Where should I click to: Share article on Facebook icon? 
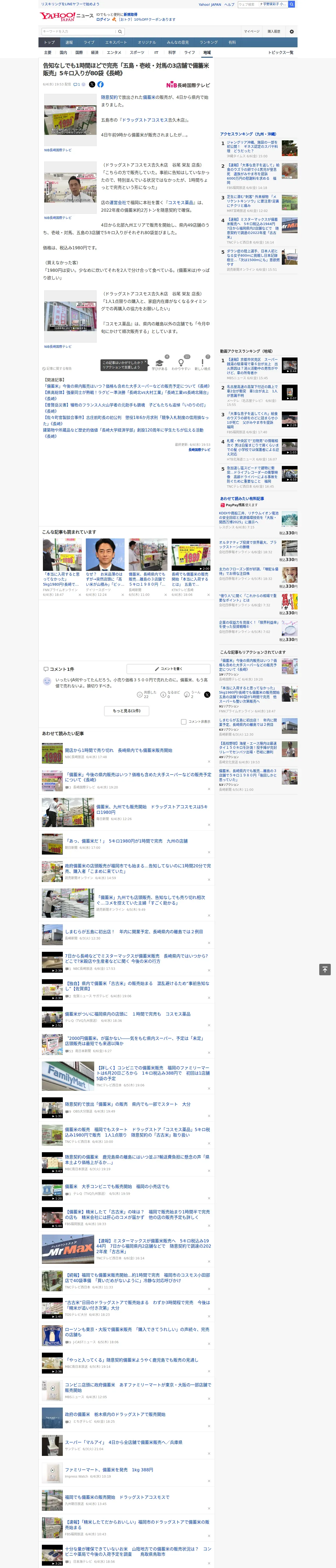tap(101, 85)
